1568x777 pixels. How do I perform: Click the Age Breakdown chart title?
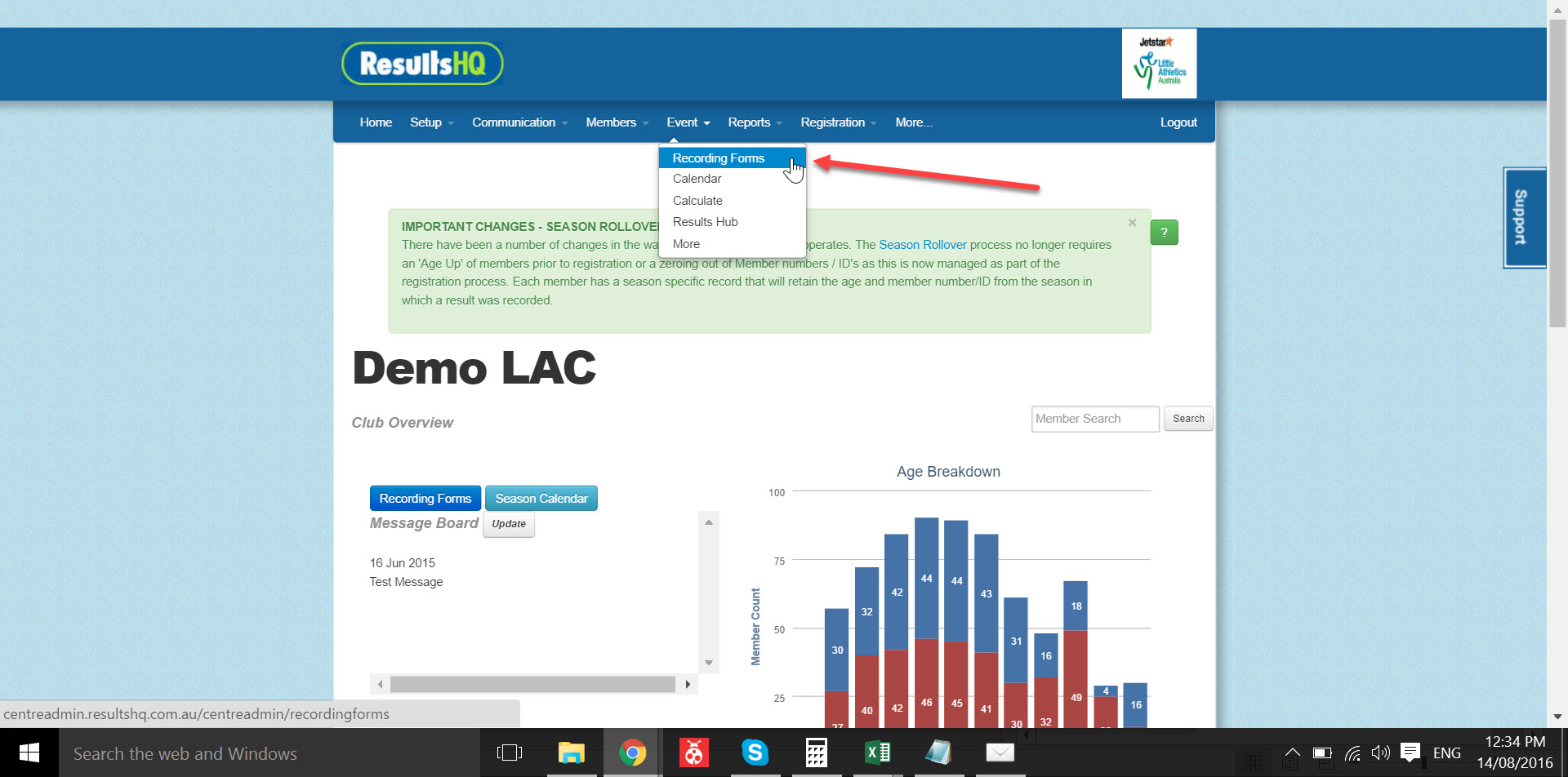(948, 472)
